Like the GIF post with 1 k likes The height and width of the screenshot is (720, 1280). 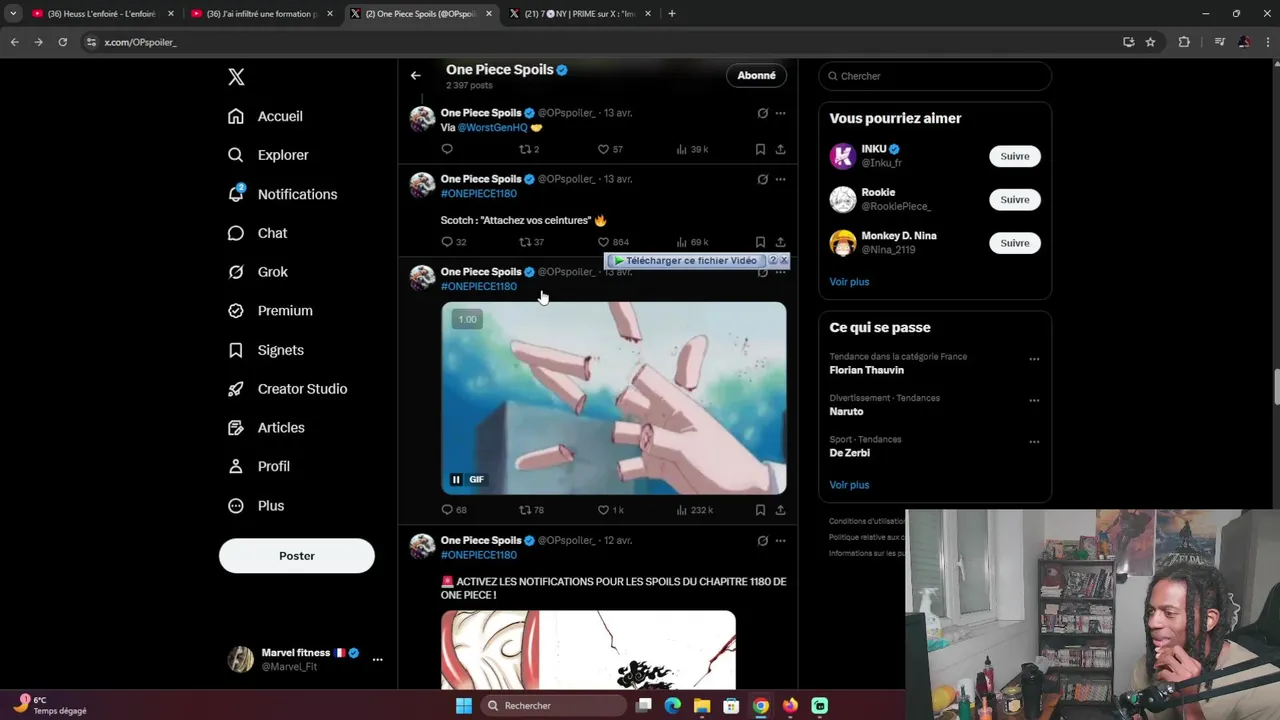tap(610, 510)
